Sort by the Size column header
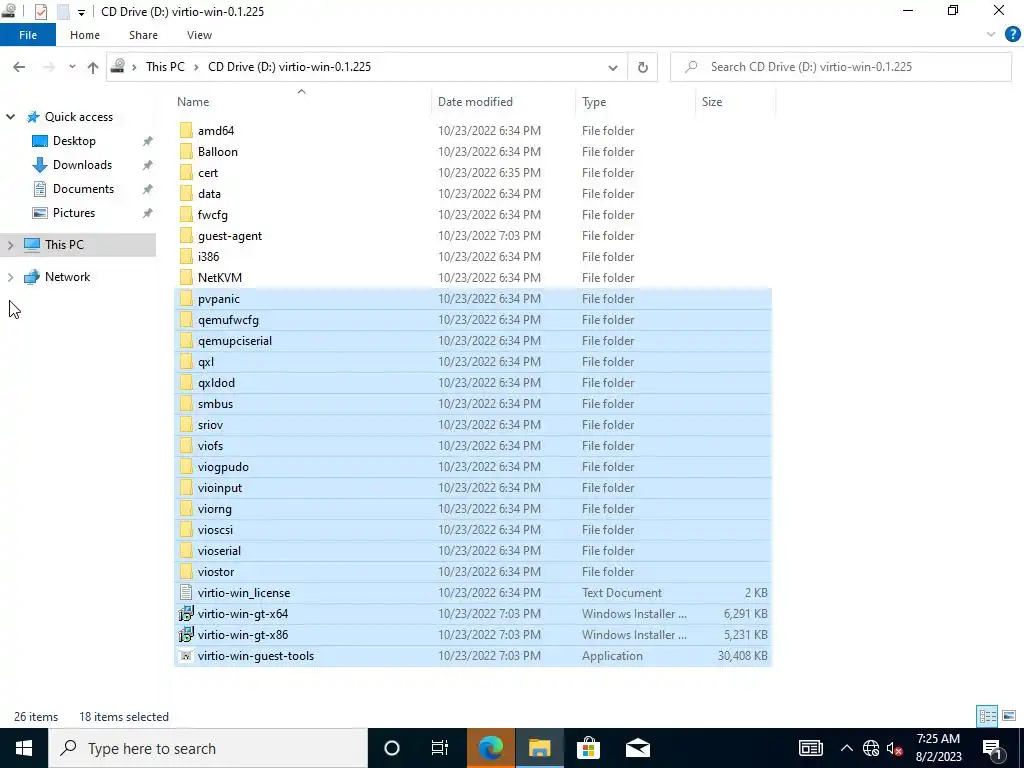The image size is (1024, 768). tap(735, 102)
